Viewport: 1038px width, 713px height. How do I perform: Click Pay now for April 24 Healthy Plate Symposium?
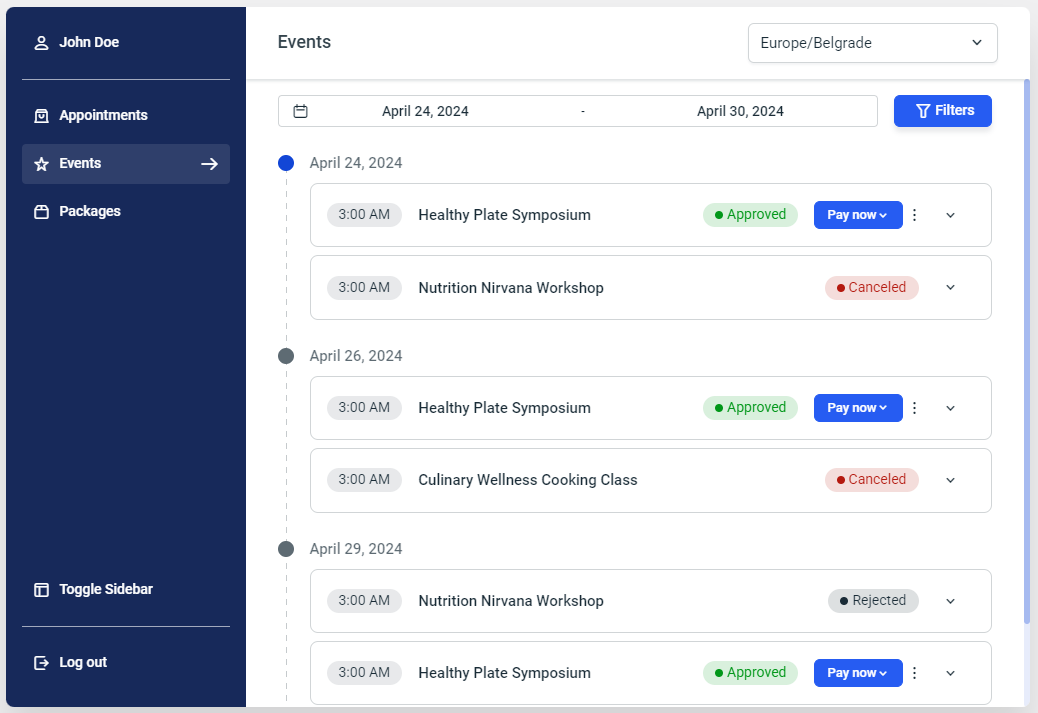(x=857, y=214)
